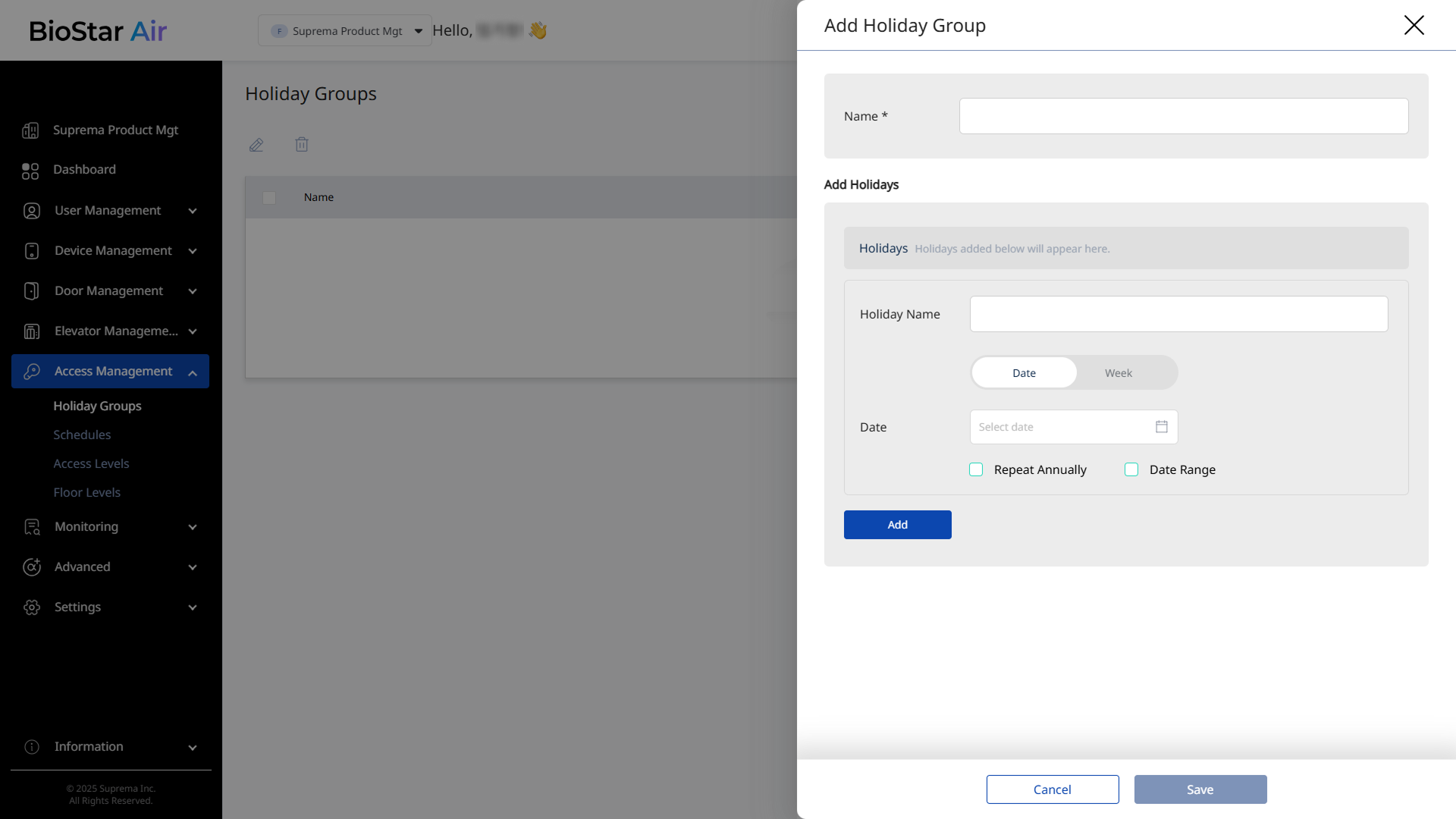The image size is (1456, 819).
Task: Click the Dashboard grid icon
Action: pyautogui.click(x=30, y=171)
